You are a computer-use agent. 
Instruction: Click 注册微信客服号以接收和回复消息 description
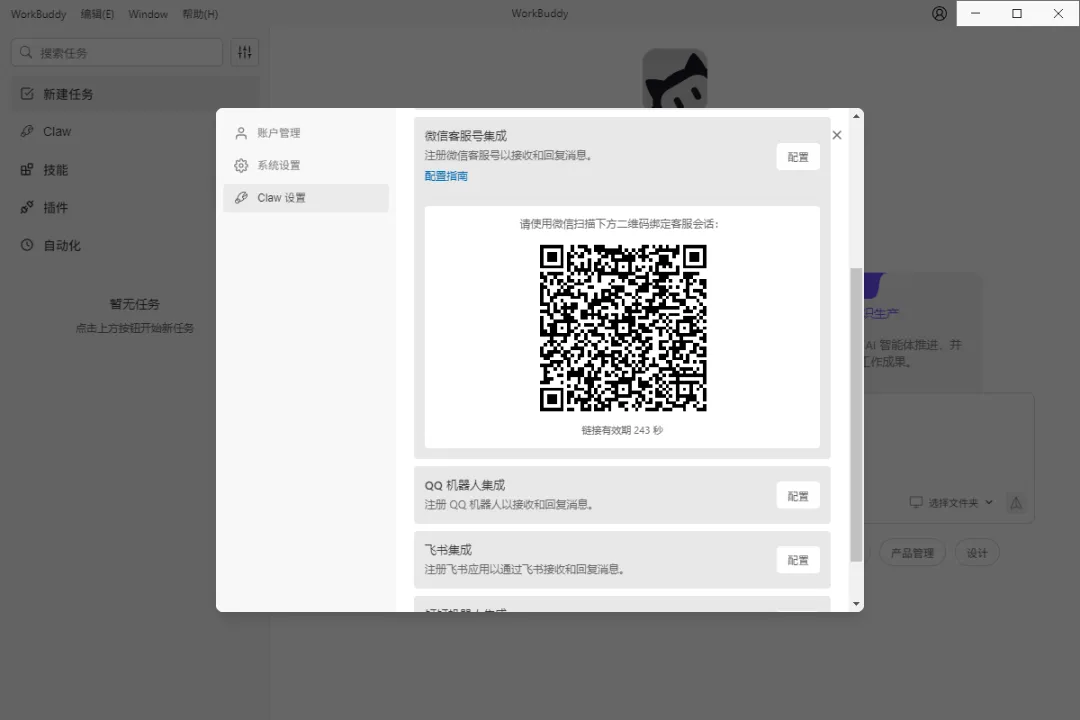click(508, 156)
